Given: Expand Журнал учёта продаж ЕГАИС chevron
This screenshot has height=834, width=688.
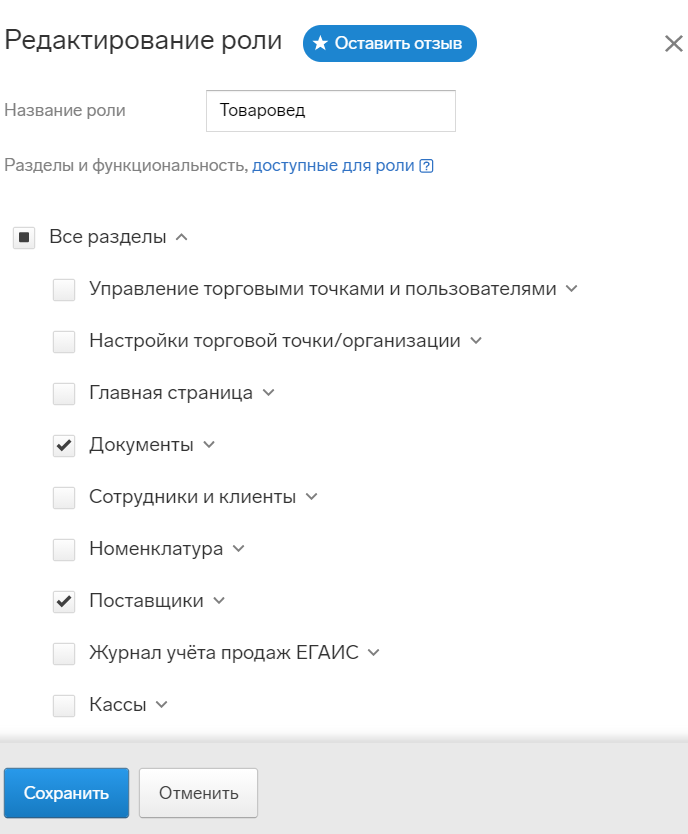Looking at the screenshot, I should point(374,653).
